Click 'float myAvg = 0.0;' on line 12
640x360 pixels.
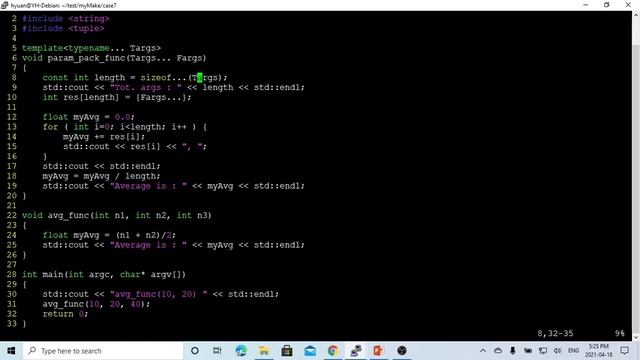coord(89,117)
